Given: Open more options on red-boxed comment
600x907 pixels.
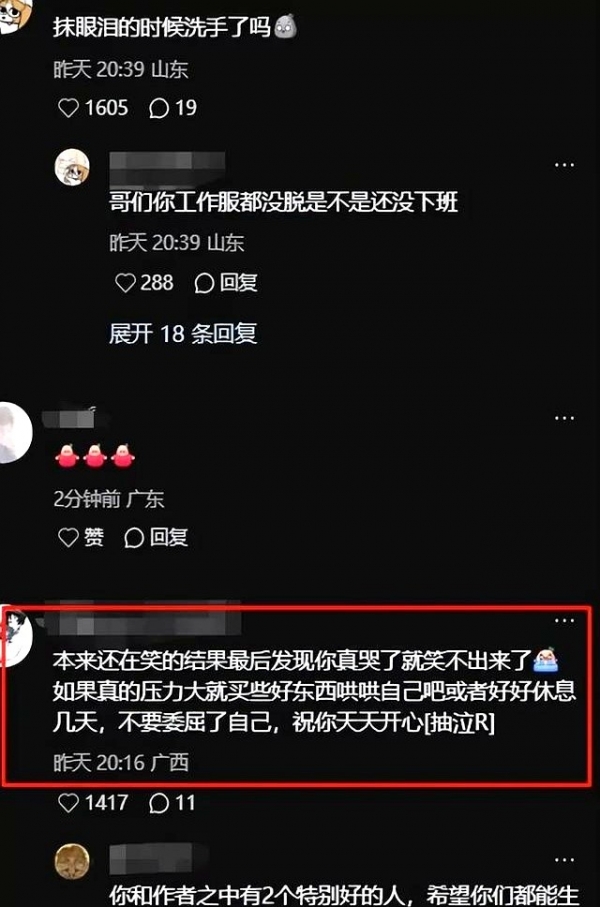Looking at the screenshot, I should (564, 621).
